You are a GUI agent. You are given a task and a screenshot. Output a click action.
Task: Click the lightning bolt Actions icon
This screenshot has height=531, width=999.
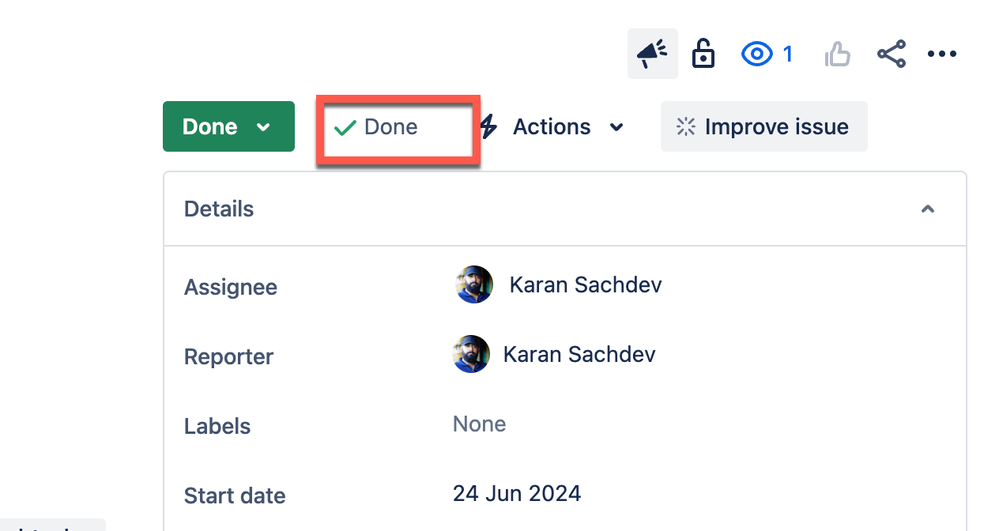pyautogui.click(x=489, y=126)
